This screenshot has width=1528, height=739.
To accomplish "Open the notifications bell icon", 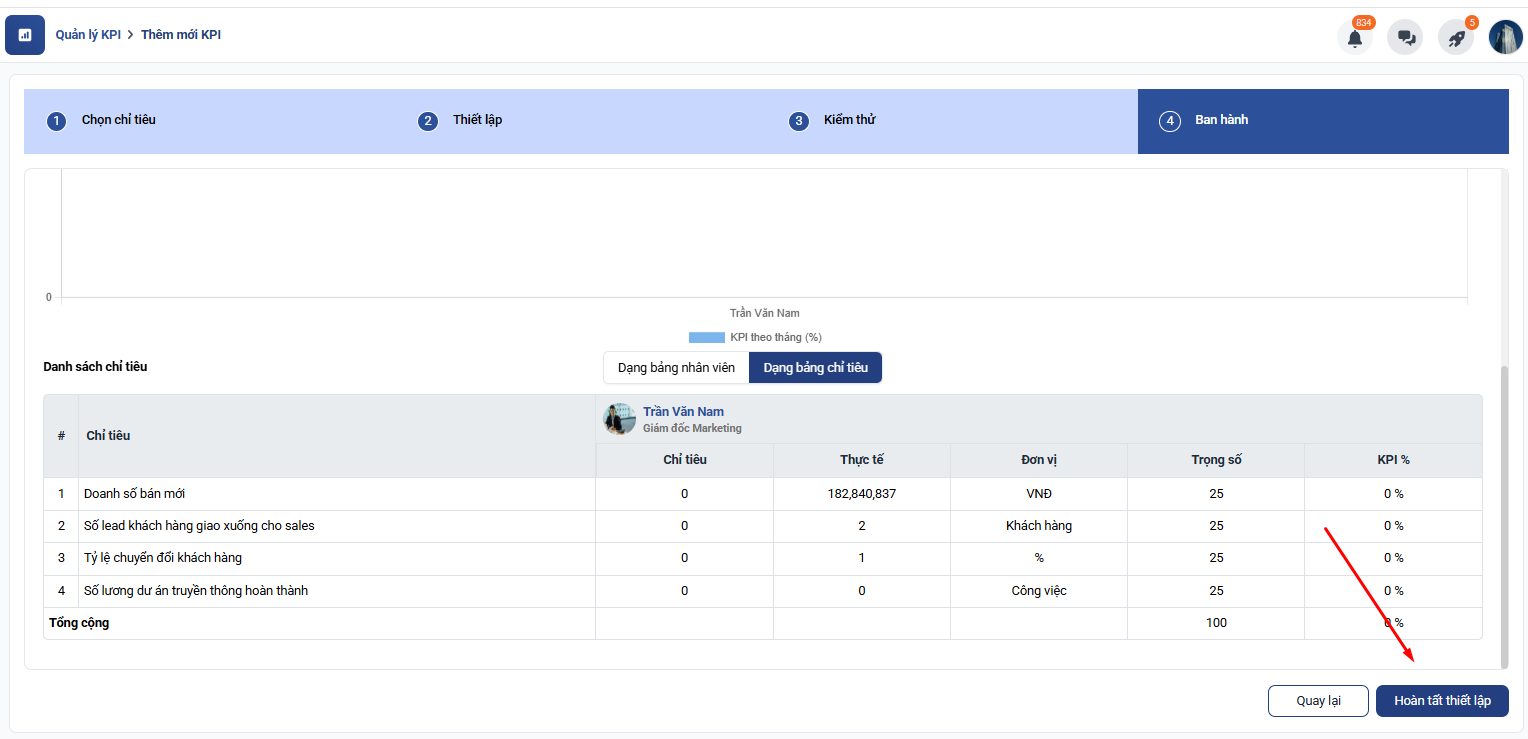I will pyautogui.click(x=1354, y=38).
